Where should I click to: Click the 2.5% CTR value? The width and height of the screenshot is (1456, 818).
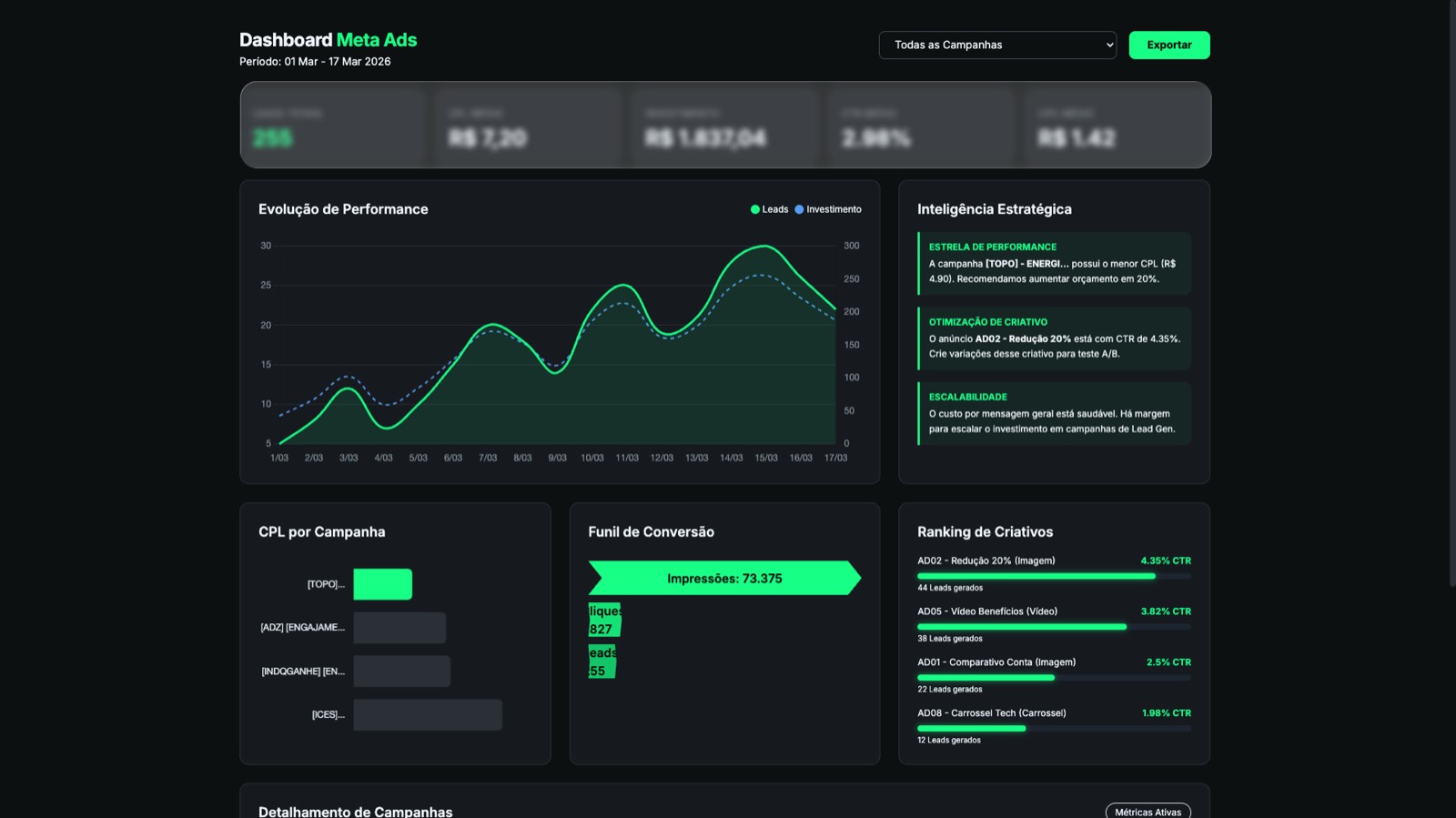point(1168,662)
